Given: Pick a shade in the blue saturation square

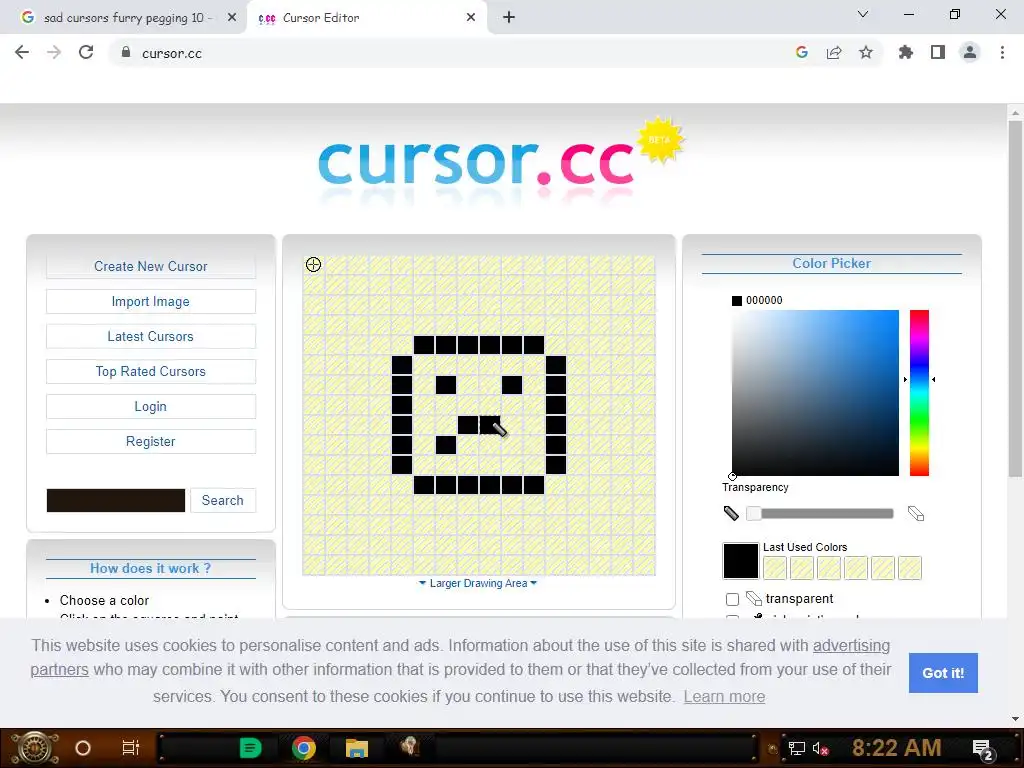Looking at the screenshot, I should point(815,393).
